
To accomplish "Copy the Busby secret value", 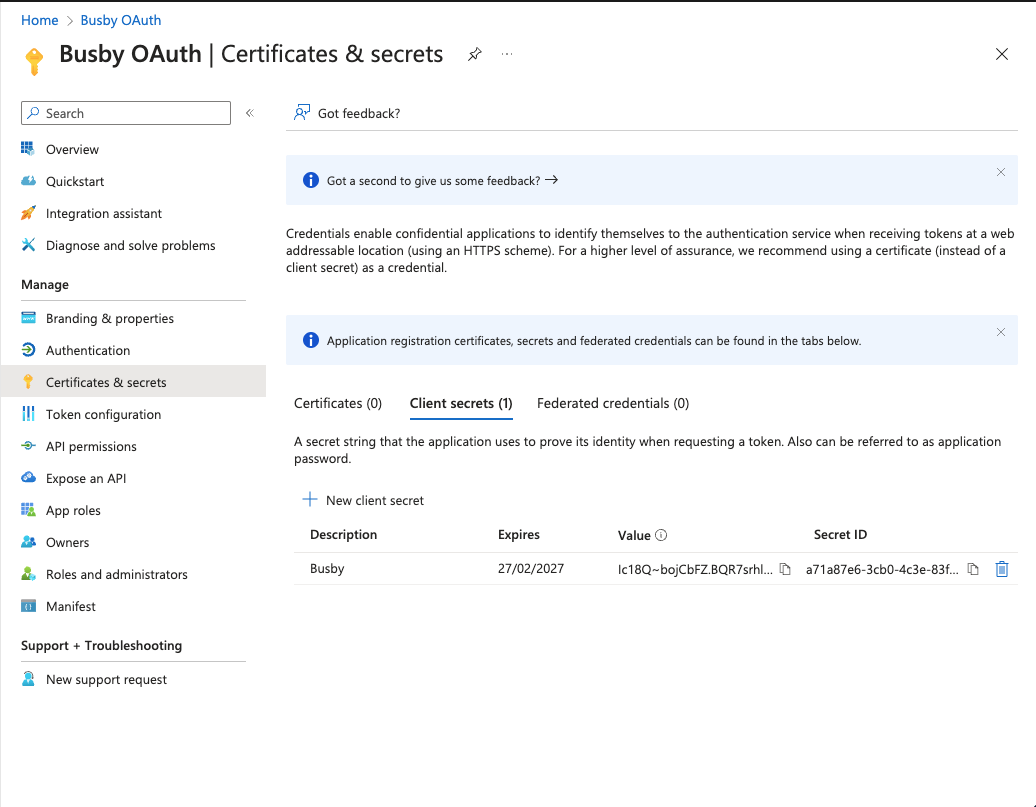I will click(x=785, y=569).
